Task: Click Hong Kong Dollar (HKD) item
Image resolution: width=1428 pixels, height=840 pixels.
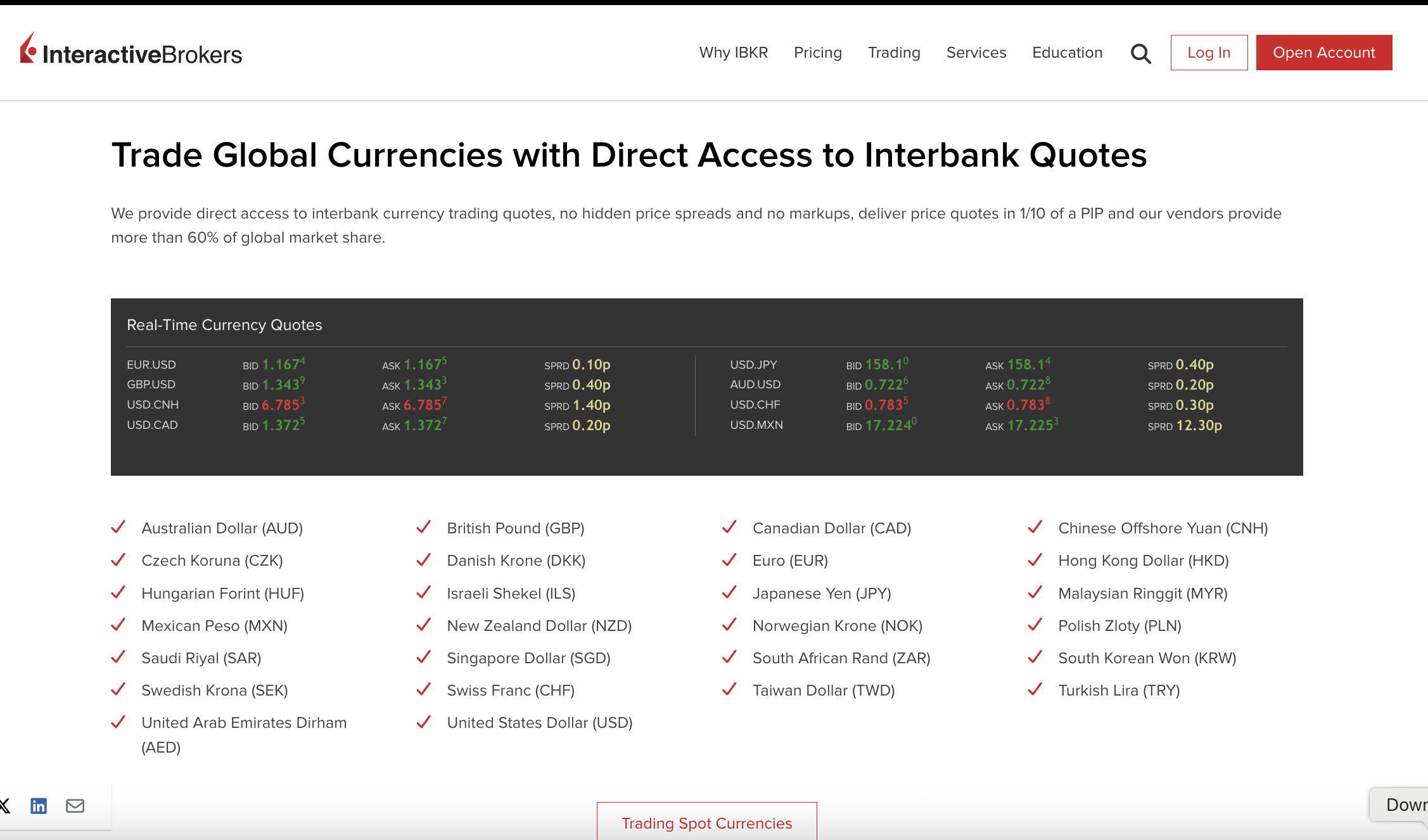Action: [1144, 561]
